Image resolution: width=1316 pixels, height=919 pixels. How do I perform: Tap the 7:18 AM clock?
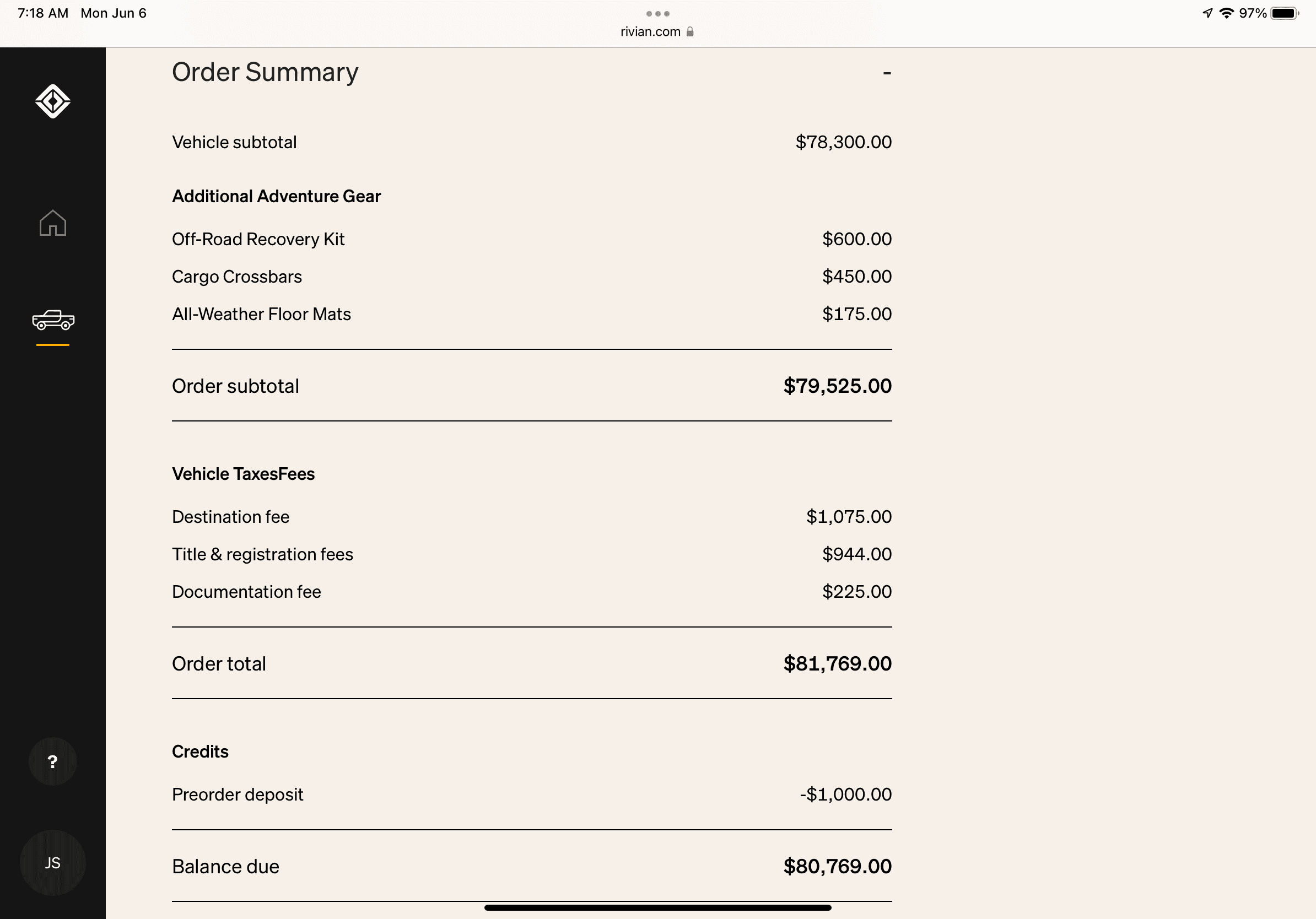click(43, 13)
